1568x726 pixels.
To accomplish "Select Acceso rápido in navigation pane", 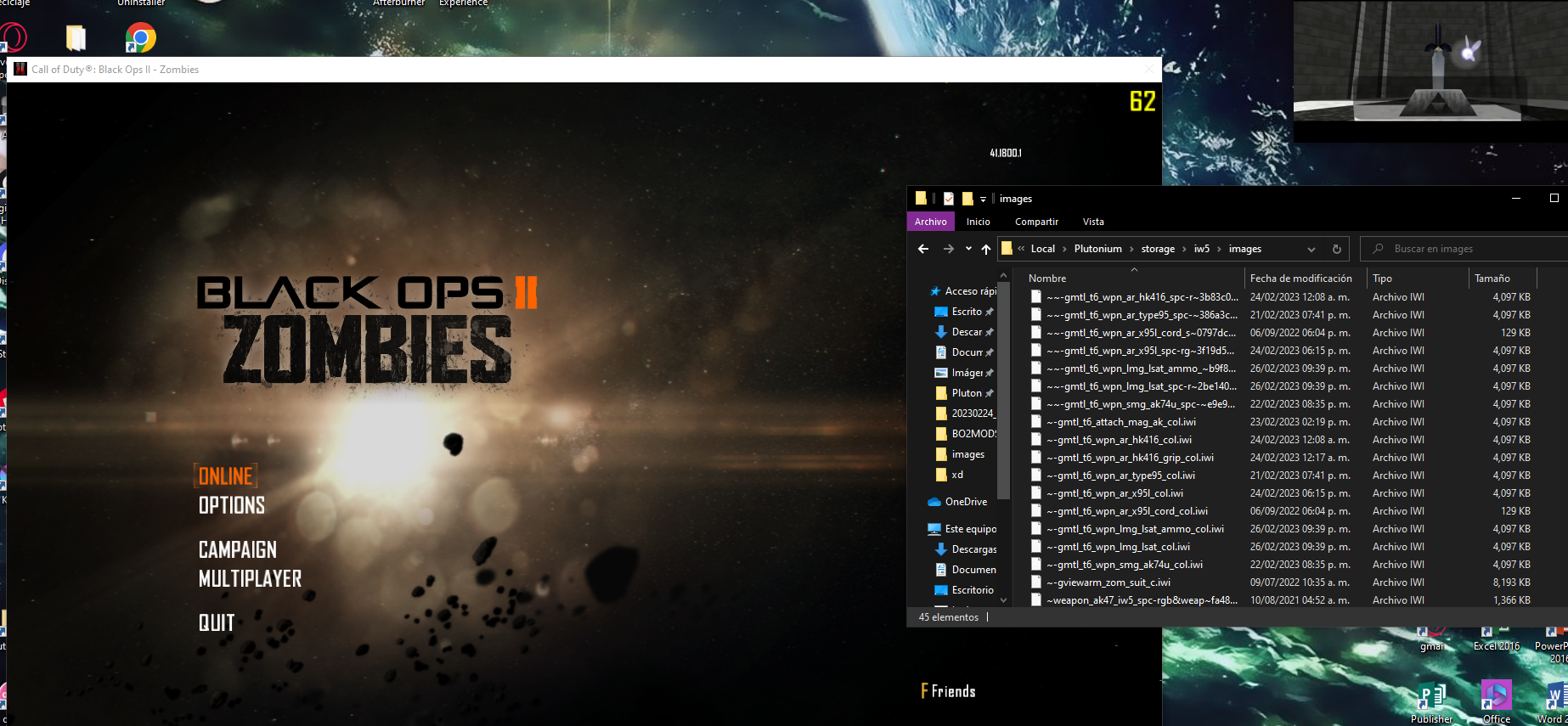I will tap(963, 291).
